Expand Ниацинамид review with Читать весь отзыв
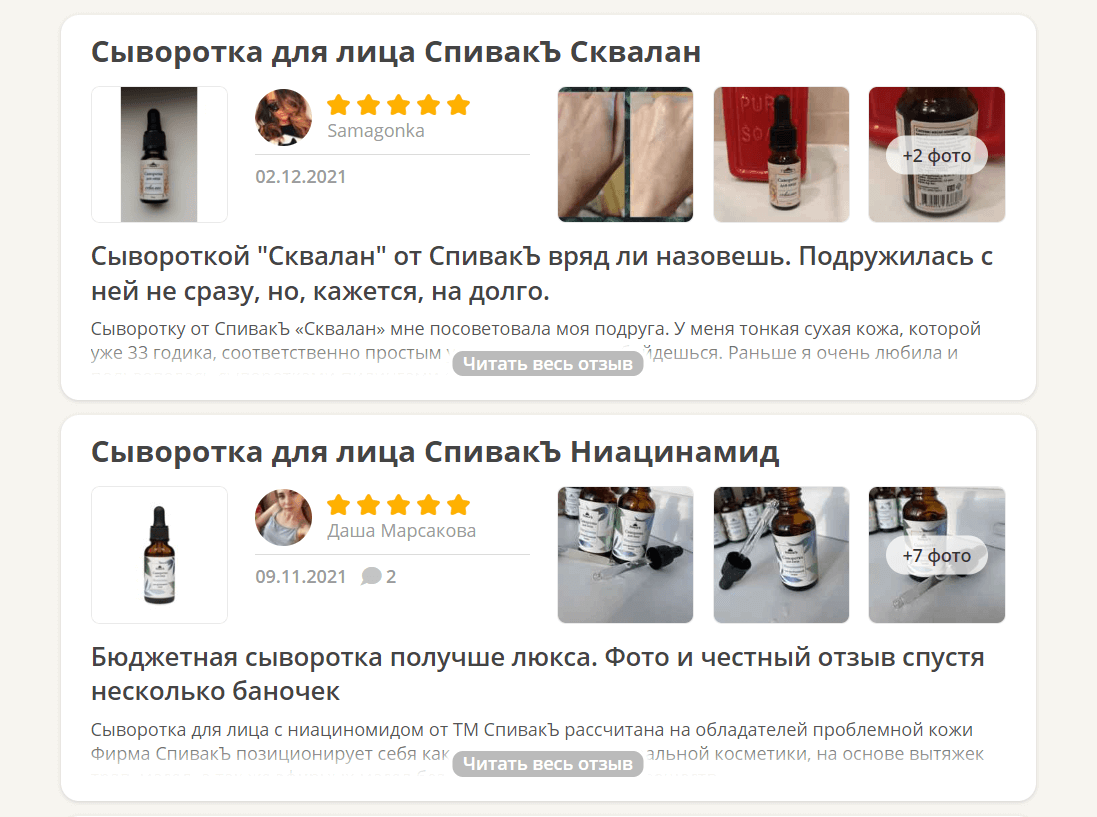1097x817 pixels. 548,764
